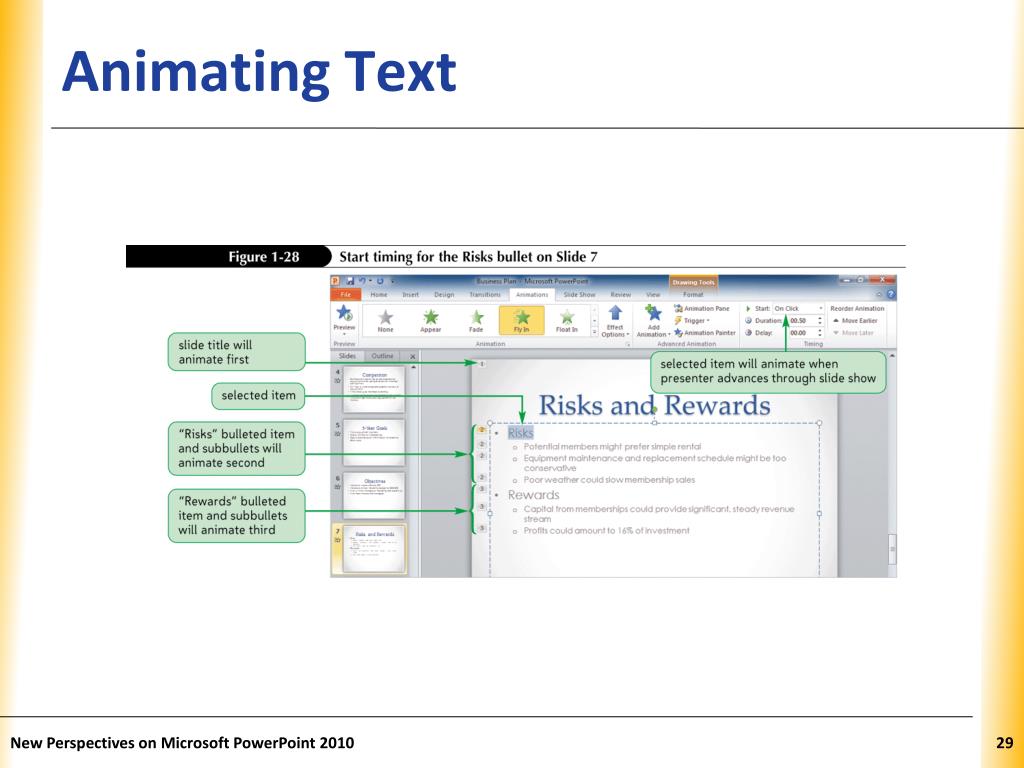Image resolution: width=1024 pixels, height=768 pixels.
Task: Click the Duration spinner arrows
Action: [x=820, y=321]
